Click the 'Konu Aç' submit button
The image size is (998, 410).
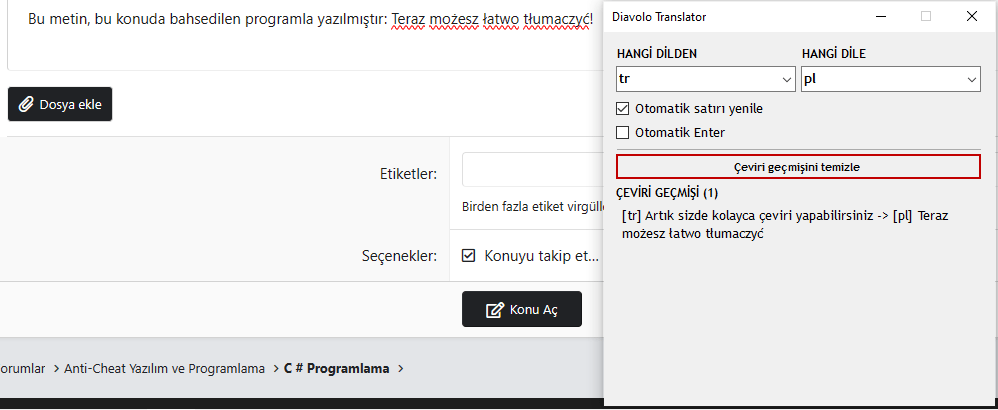[x=522, y=309]
